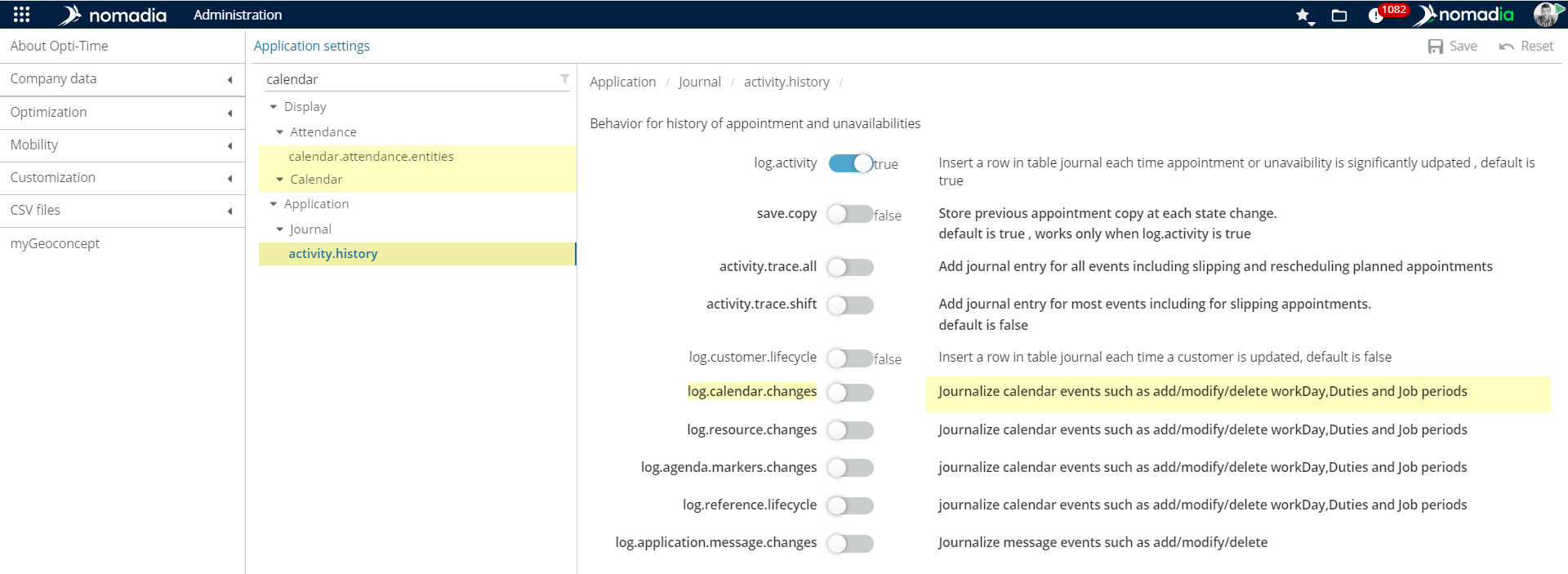Enable the save.copy toggle
This screenshot has height=574, width=1568.
tap(850, 214)
